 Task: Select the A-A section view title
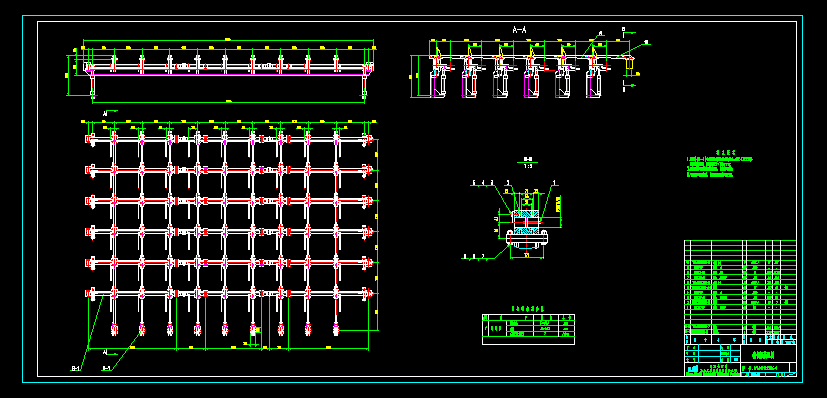click(x=520, y=30)
